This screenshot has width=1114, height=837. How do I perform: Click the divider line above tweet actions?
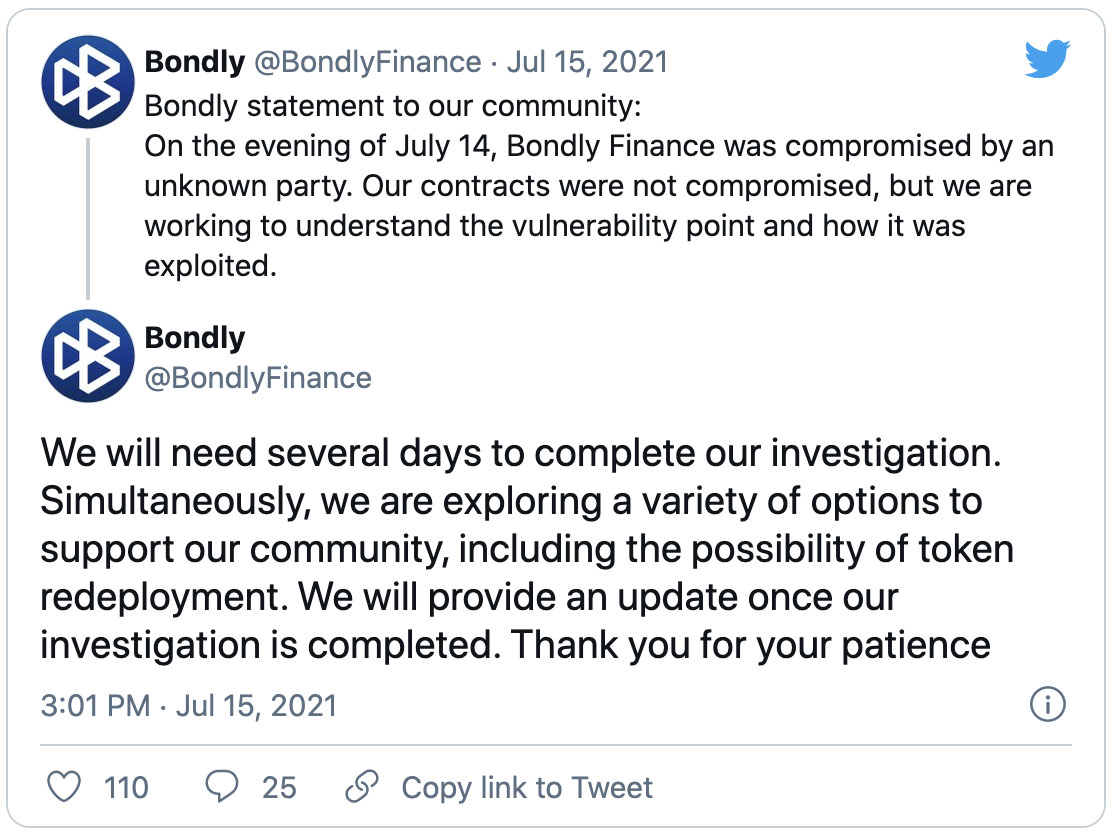click(x=556, y=745)
